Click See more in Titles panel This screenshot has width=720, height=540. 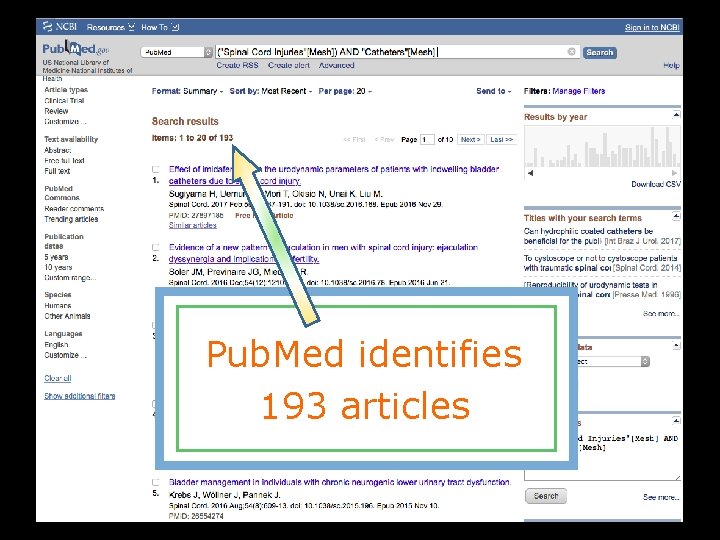pos(661,314)
